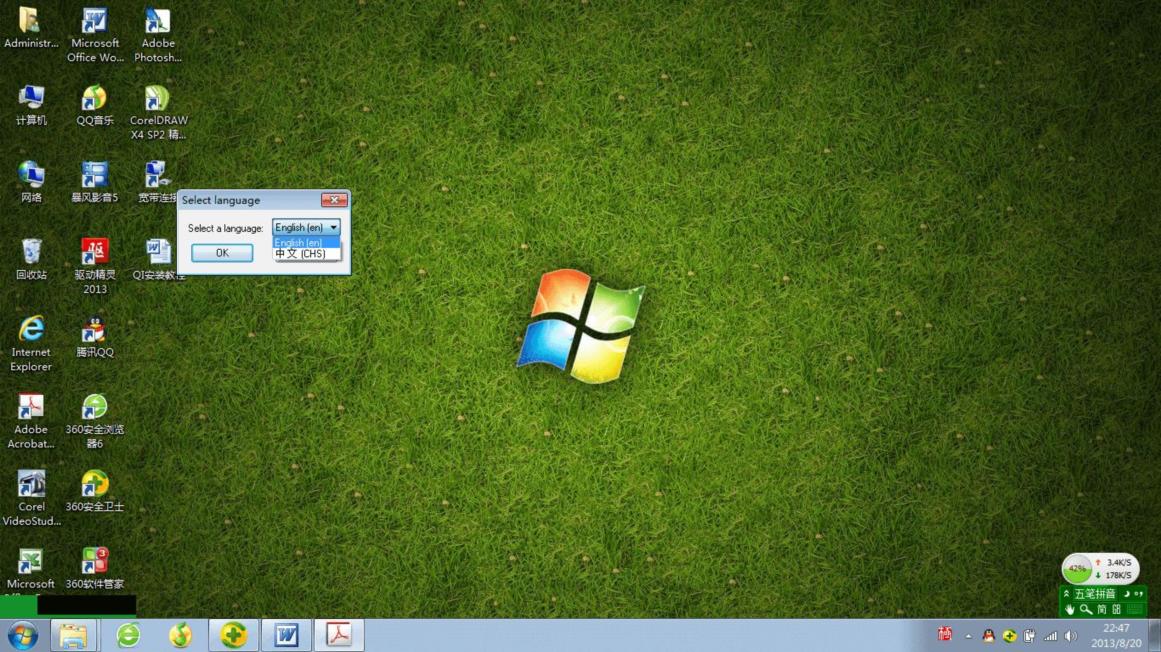Confirm language with the OK button
The height and width of the screenshot is (652, 1161).
coord(222,253)
